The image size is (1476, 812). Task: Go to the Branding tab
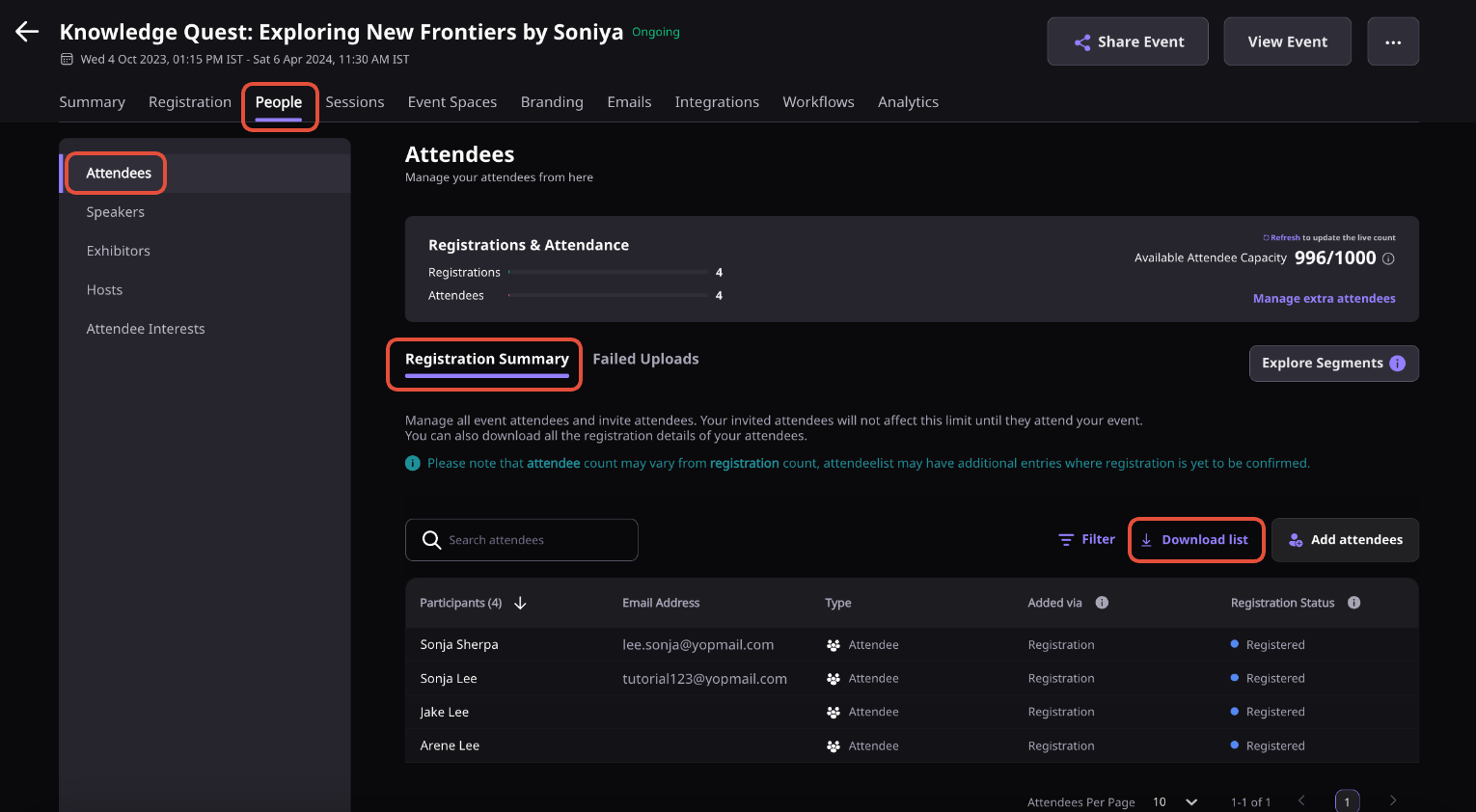[x=552, y=102]
